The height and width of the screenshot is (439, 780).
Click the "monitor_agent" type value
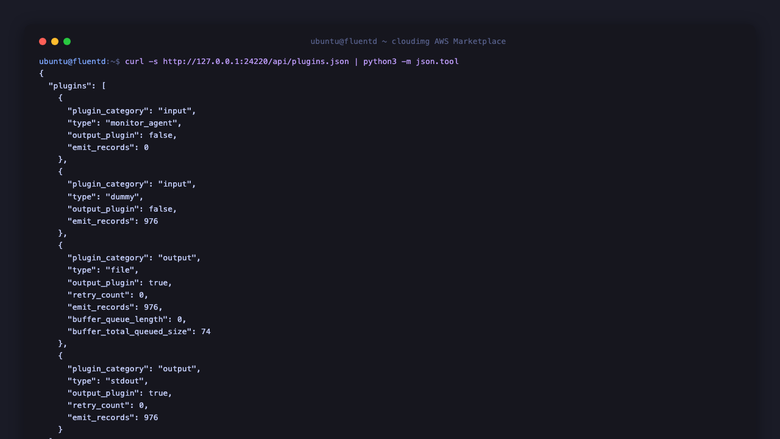point(143,123)
